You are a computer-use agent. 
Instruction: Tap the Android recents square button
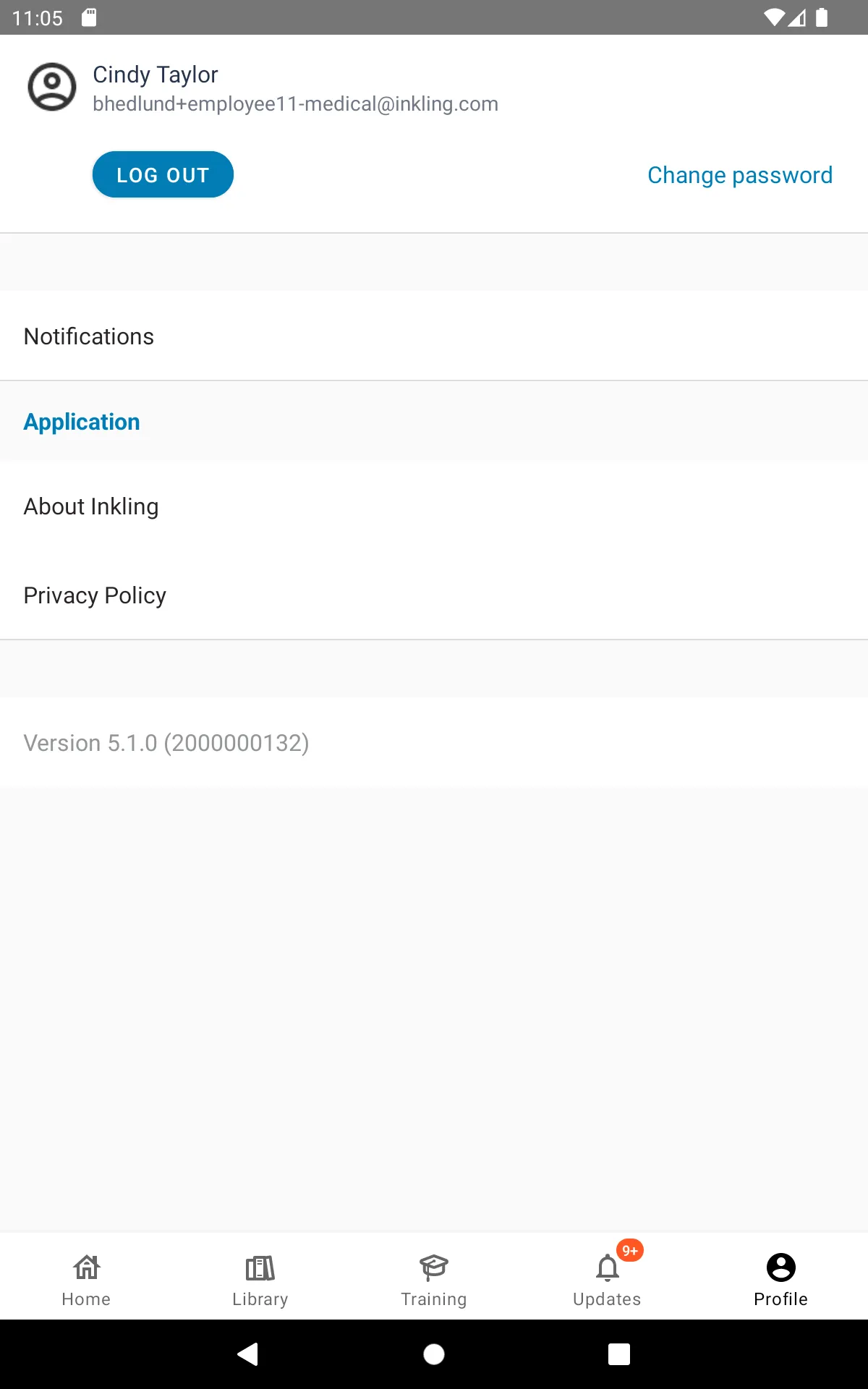click(619, 1354)
